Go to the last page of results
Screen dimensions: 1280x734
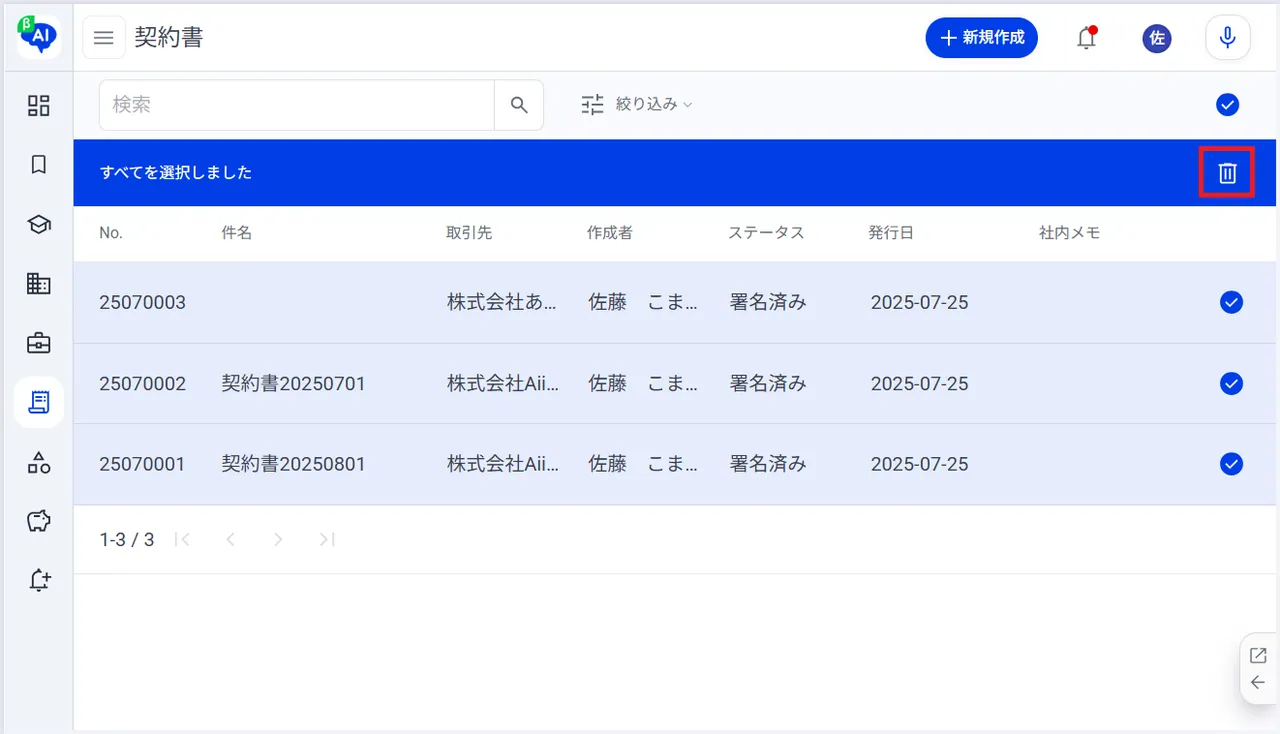pos(326,540)
